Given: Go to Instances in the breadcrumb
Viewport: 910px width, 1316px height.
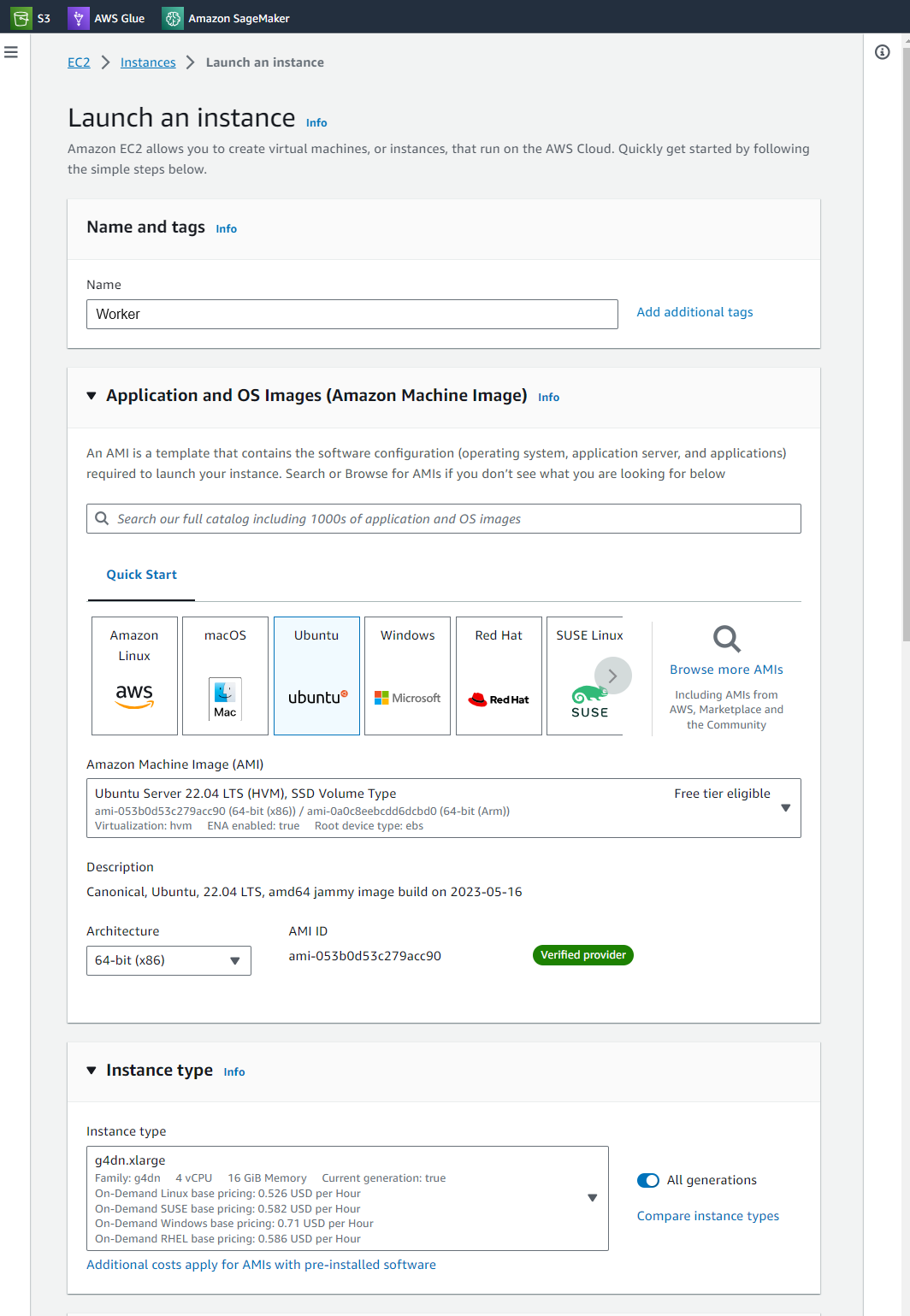Looking at the screenshot, I should point(148,62).
